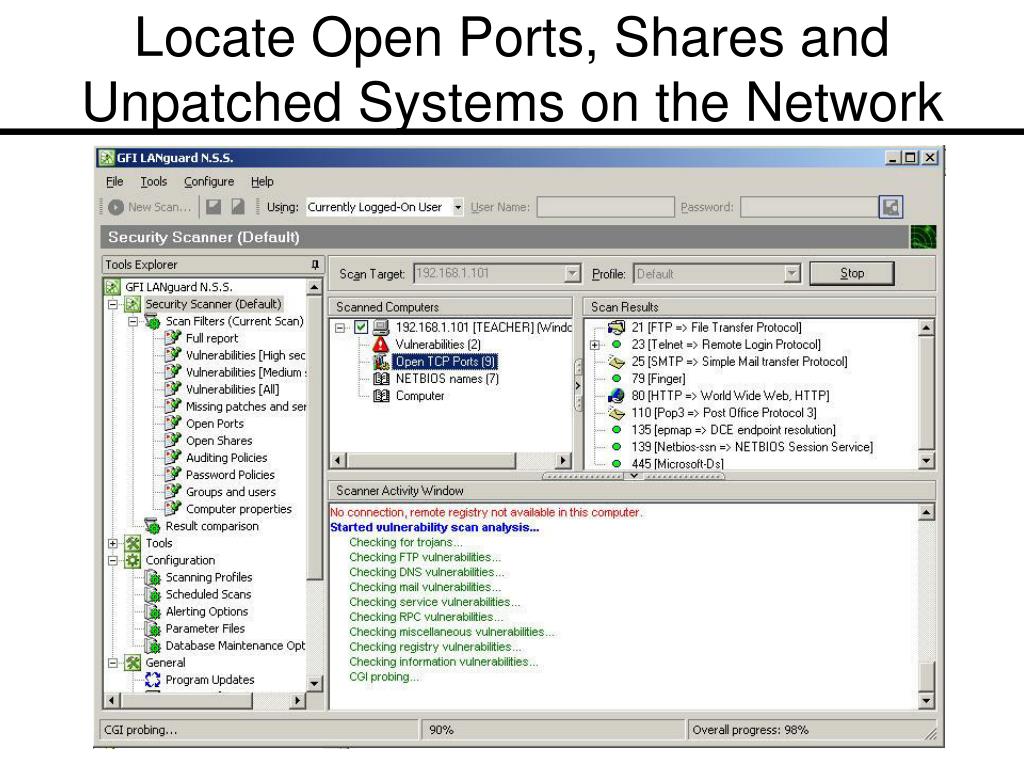The image size is (1024, 768).
Task: Click the NETBIOS names book icon
Action: [x=381, y=379]
